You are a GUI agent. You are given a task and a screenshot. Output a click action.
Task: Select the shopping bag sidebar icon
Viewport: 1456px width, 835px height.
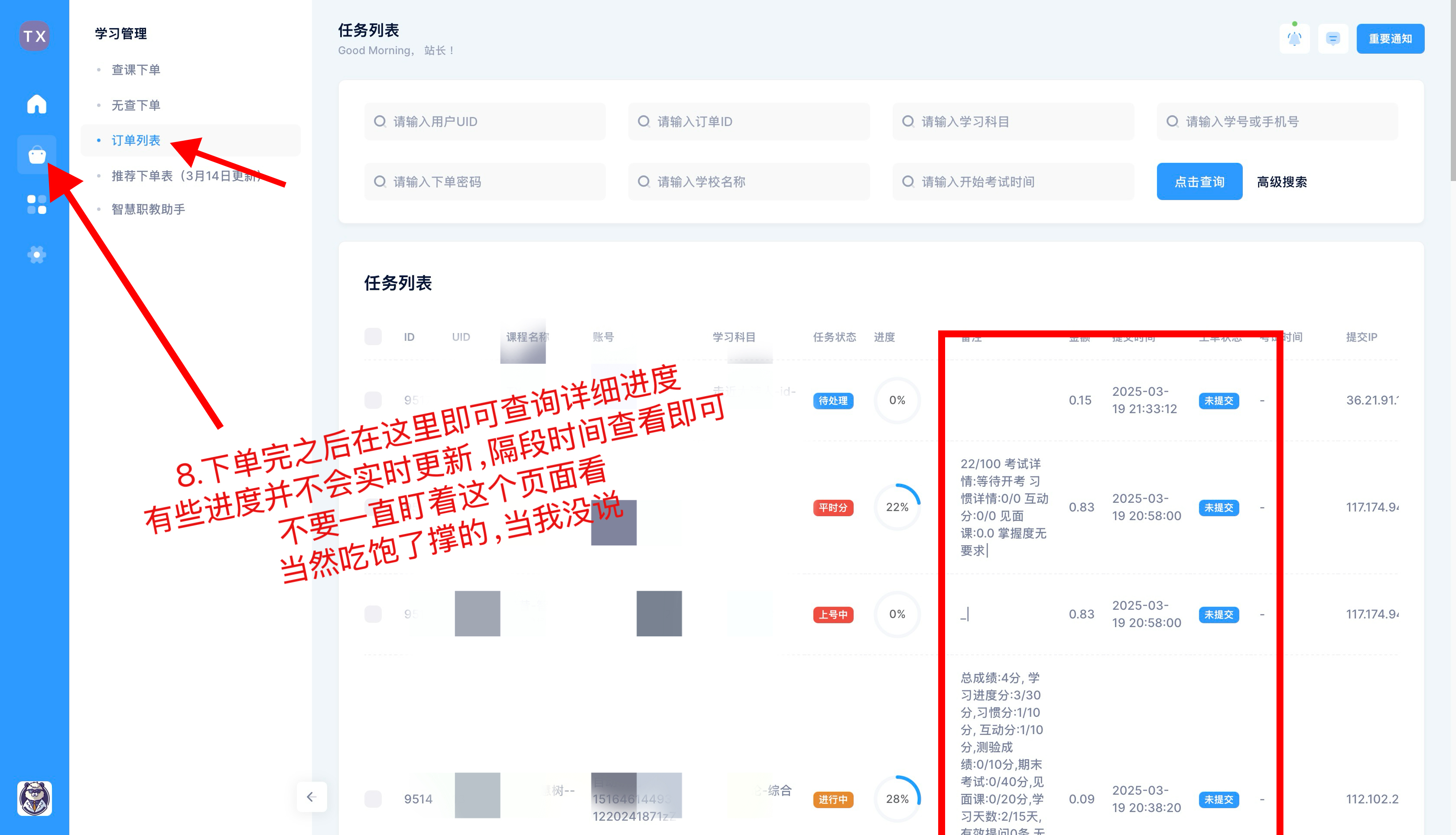37,154
